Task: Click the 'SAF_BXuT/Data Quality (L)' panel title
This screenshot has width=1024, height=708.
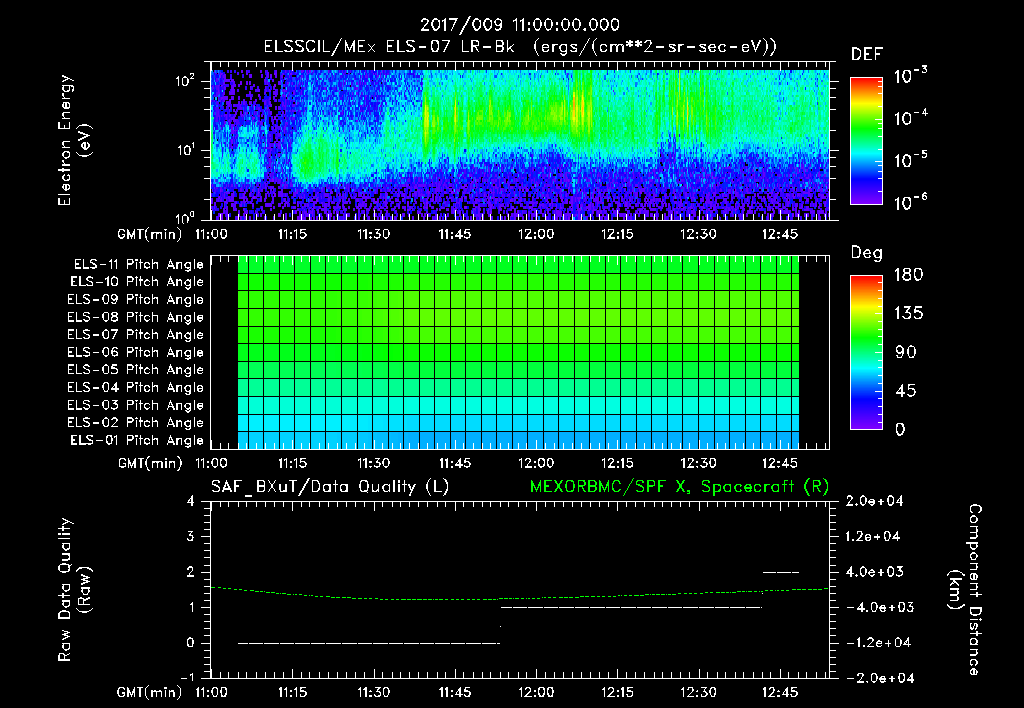Action: pos(330,487)
